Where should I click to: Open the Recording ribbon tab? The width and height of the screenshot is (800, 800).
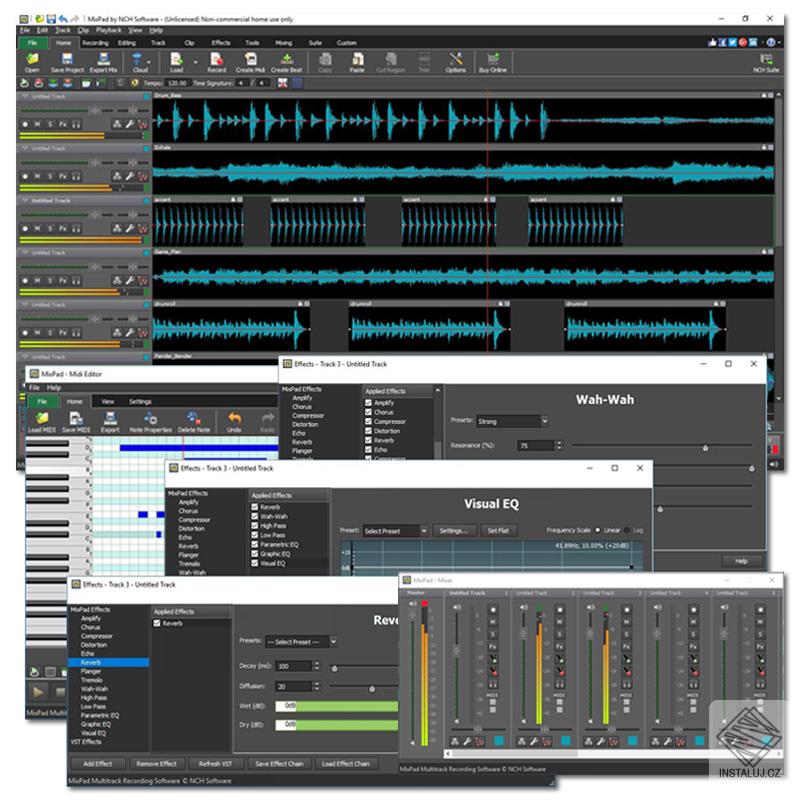click(95, 43)
